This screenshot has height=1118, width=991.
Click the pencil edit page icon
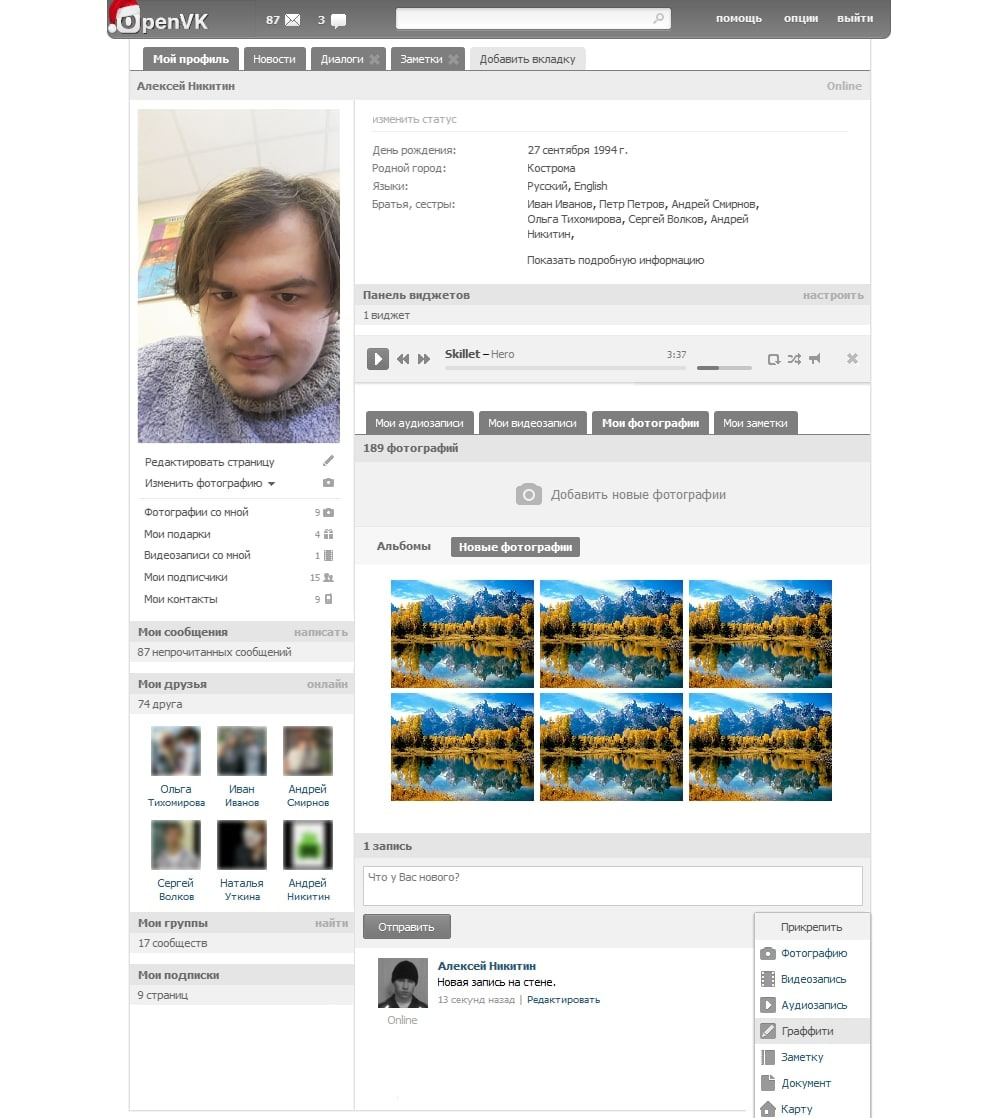pos(328,461)
